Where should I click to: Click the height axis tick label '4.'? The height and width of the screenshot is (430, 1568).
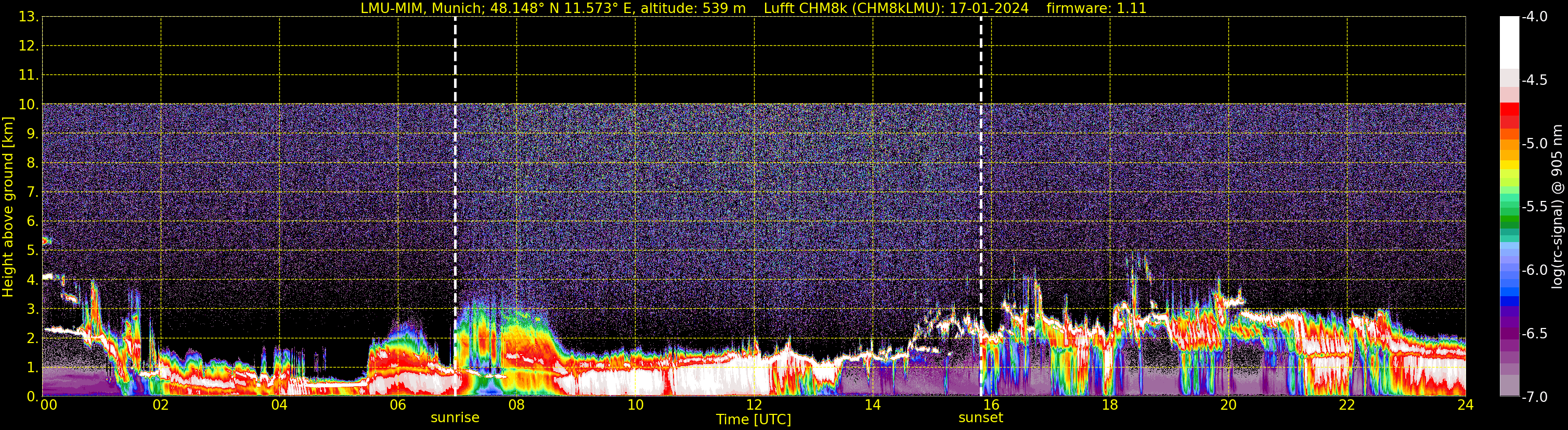click(x=33, y=280)
